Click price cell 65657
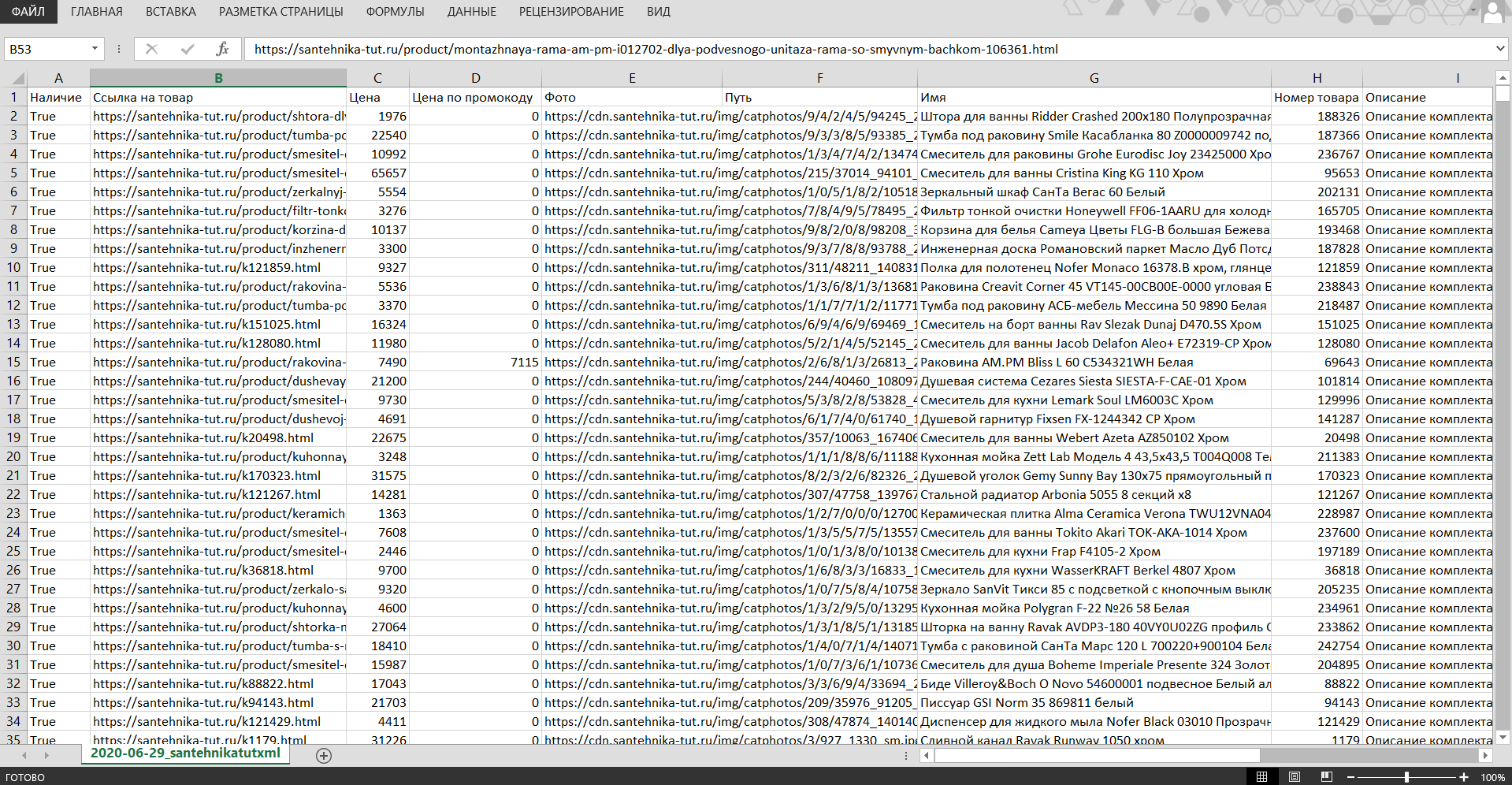 pyautogui.click(x=377, y=173)
